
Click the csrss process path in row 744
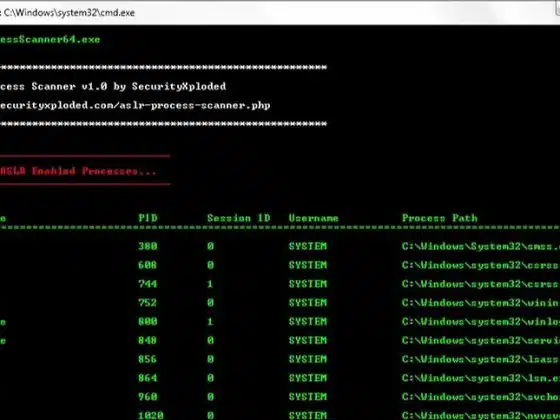(x=481, y=284)
